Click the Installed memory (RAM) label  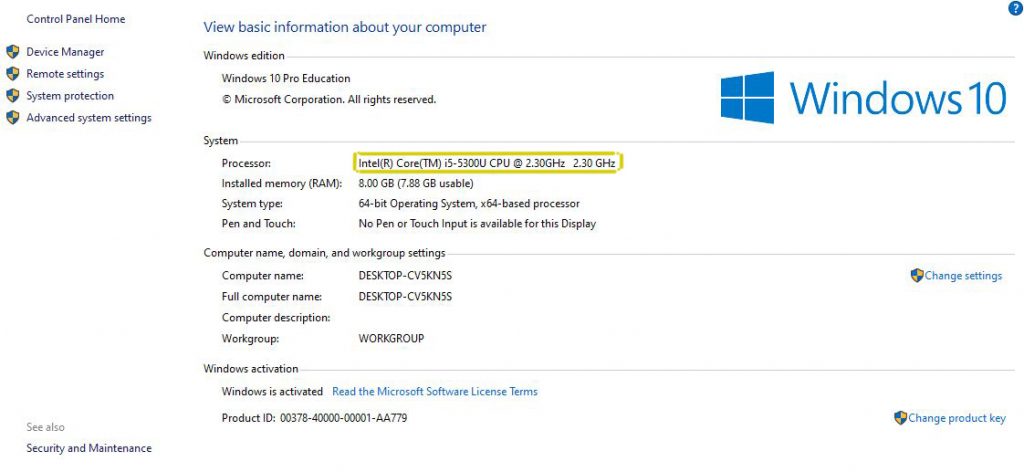[x=281, y=183]
